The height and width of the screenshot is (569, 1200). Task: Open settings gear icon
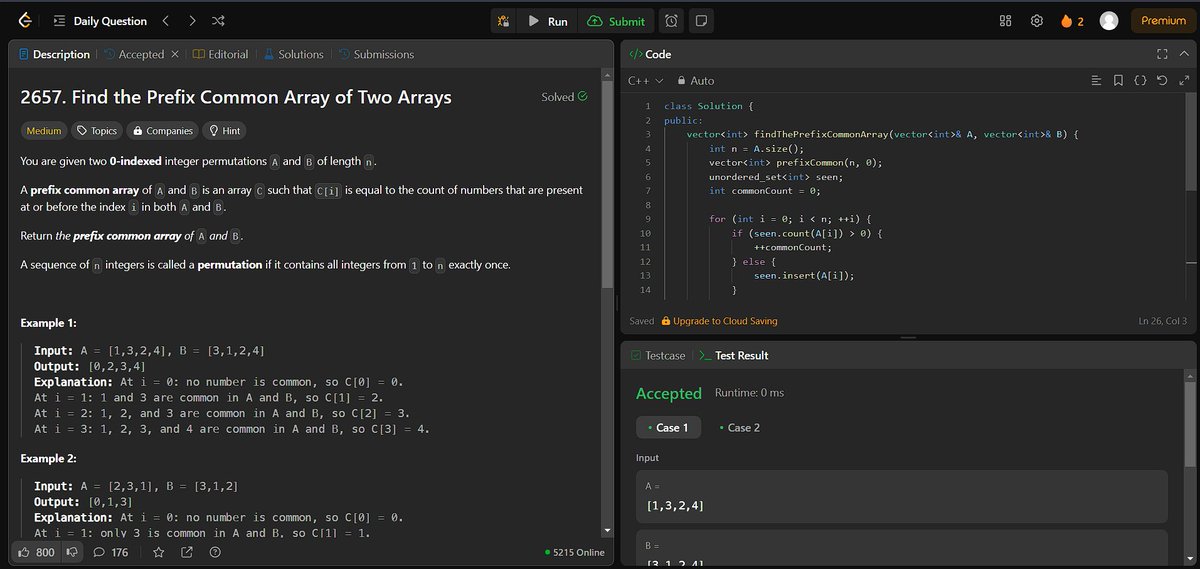(1037, 21)
